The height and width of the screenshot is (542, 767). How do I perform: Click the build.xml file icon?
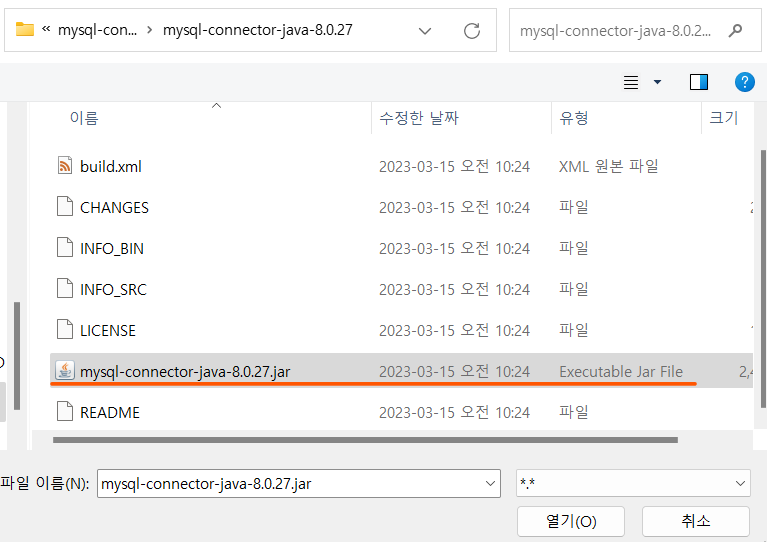[x=65, y=166]
